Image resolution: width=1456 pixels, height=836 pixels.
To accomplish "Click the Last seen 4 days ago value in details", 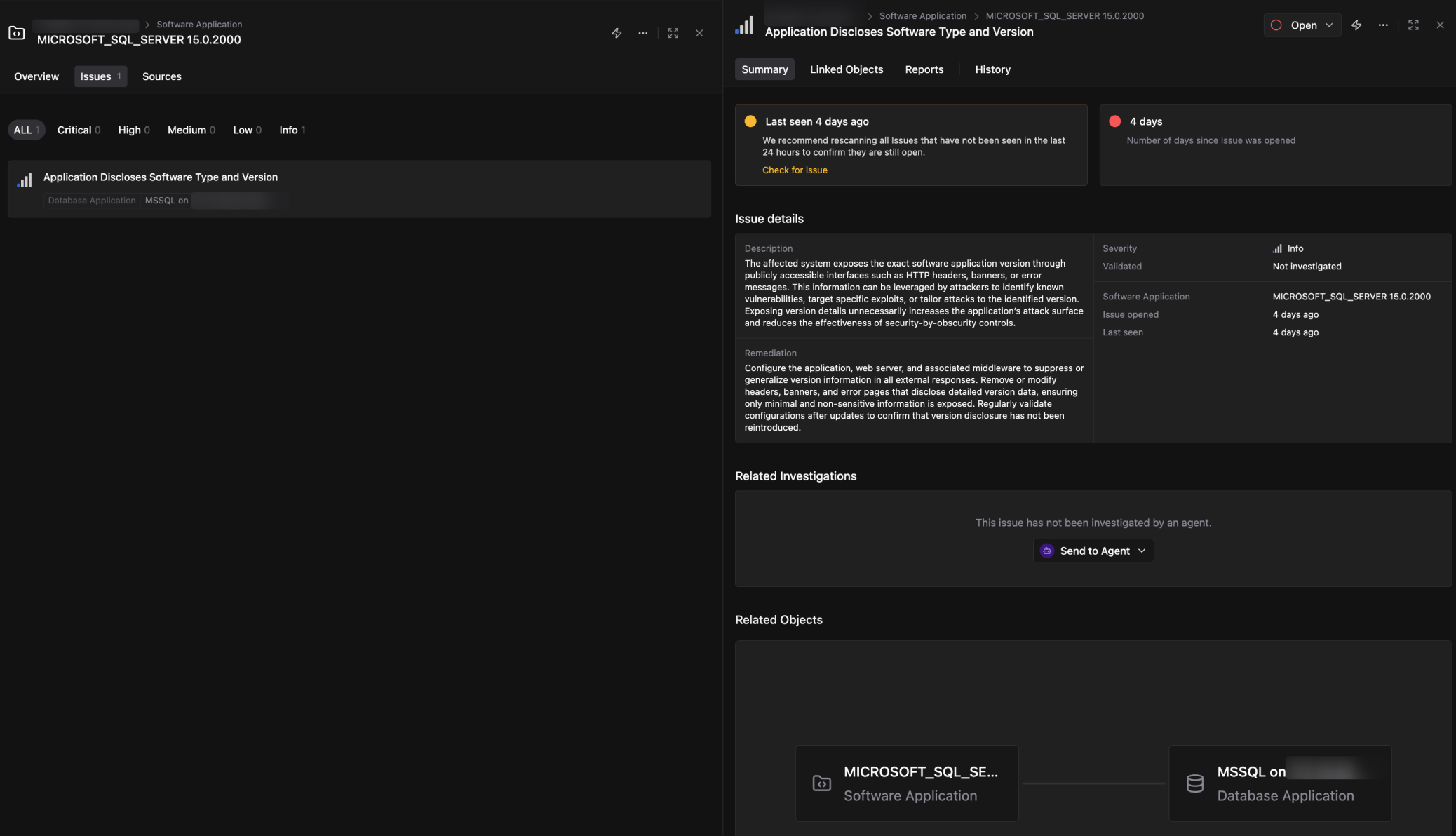I will (x=1295, y=332).
